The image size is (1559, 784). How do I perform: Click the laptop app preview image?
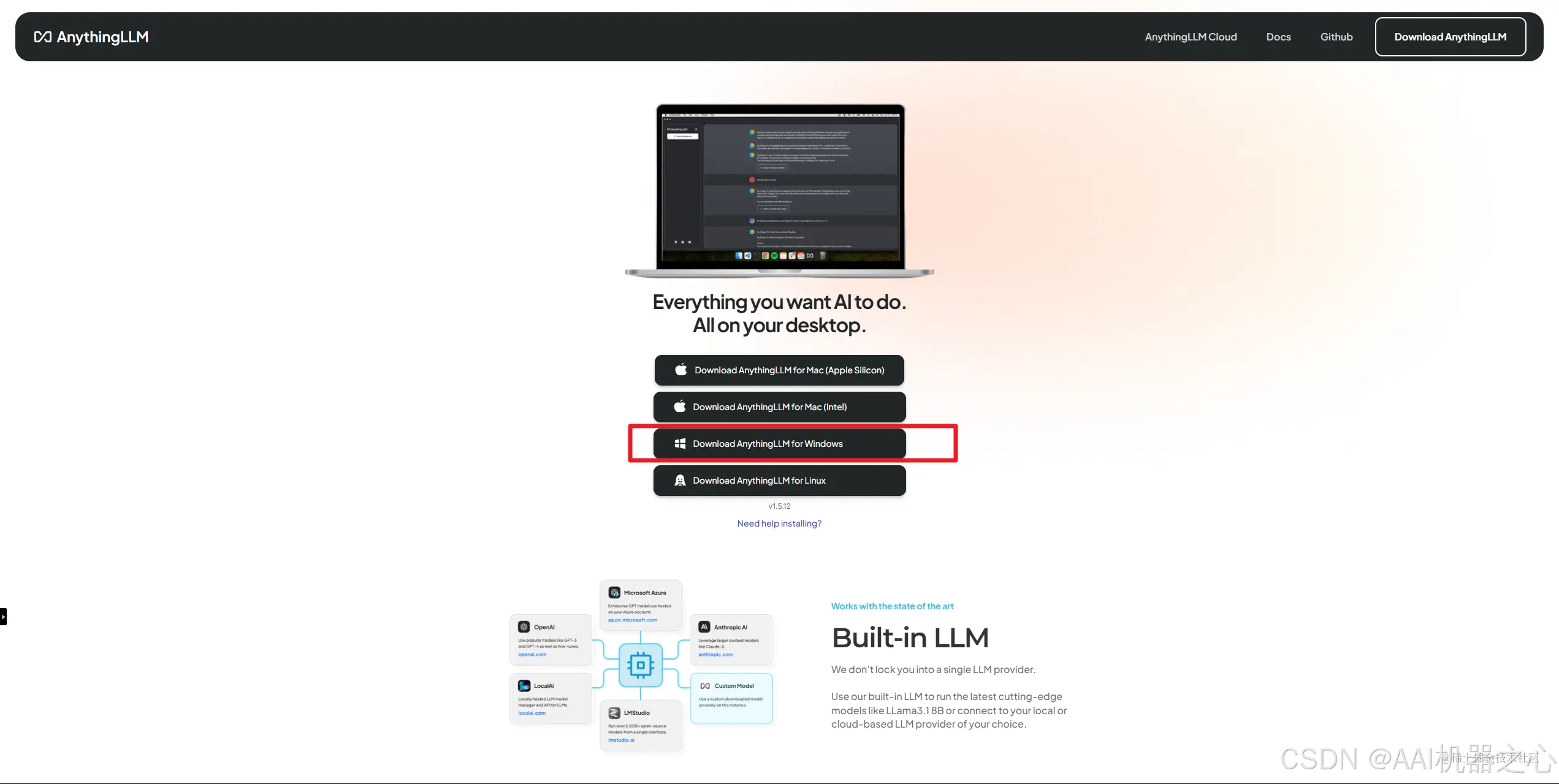[779, 191]
